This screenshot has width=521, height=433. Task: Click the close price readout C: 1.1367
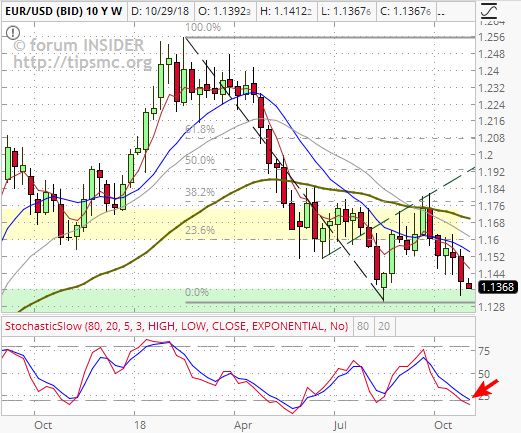[x=405, y=12]
